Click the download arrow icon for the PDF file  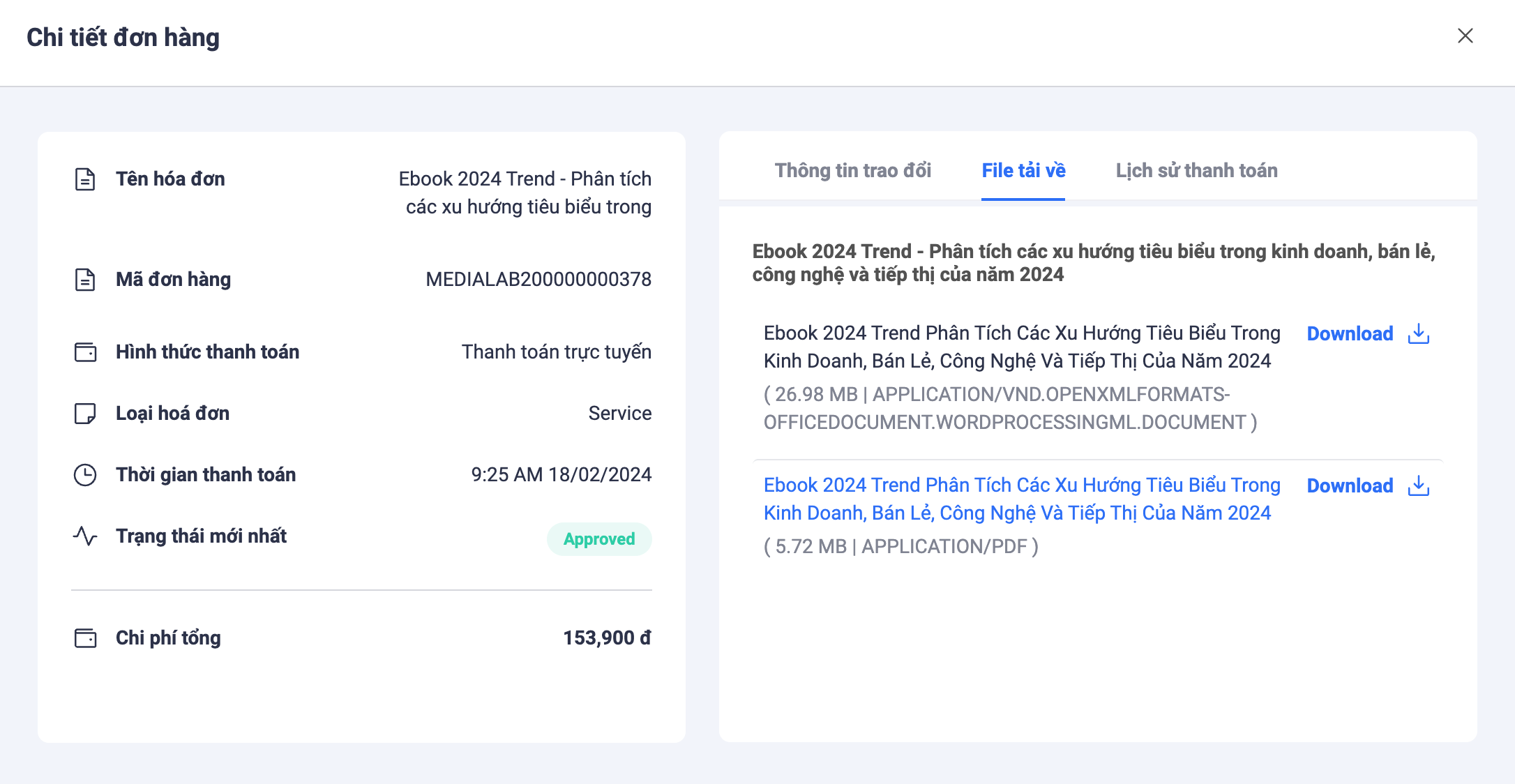1419,486
